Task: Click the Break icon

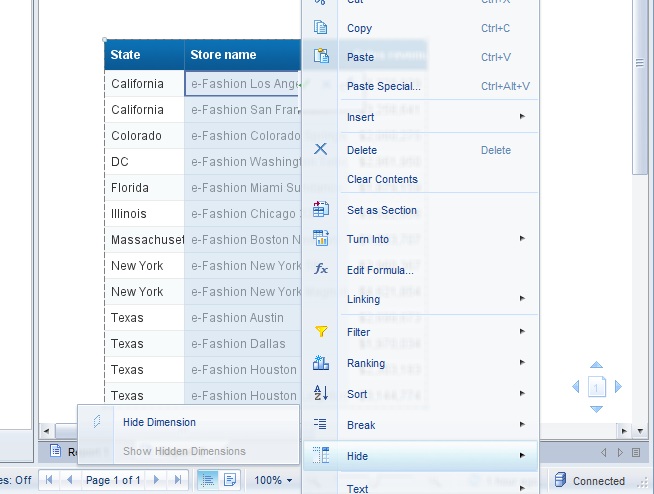Action: [320, 424]
